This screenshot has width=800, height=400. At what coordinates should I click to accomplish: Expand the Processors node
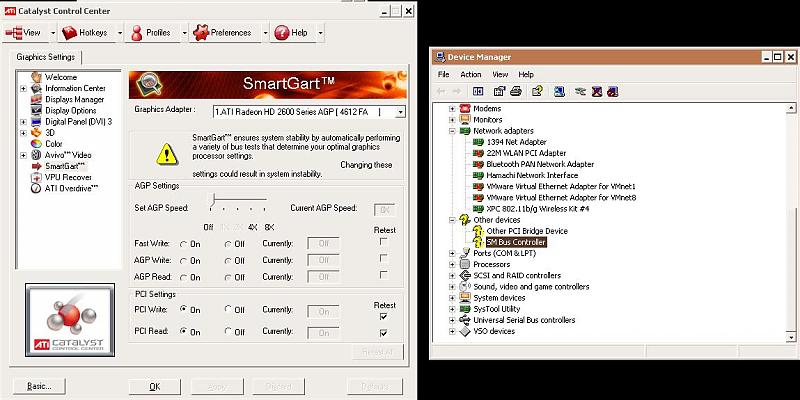click(x=452, y=264)
